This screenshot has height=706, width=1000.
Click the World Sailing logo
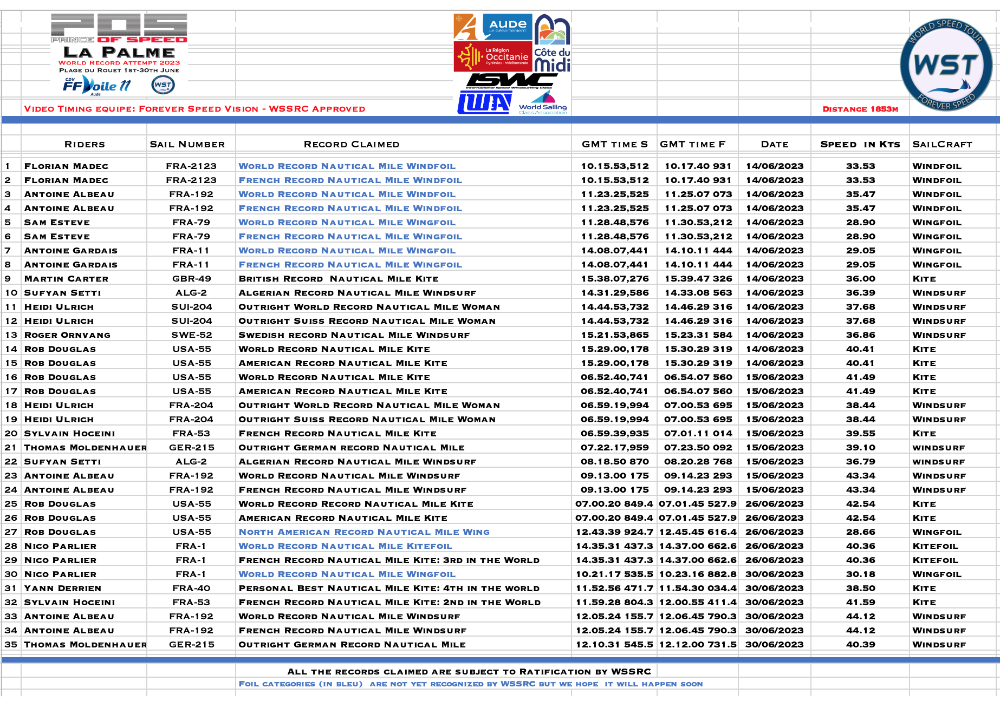pos(543,103)
